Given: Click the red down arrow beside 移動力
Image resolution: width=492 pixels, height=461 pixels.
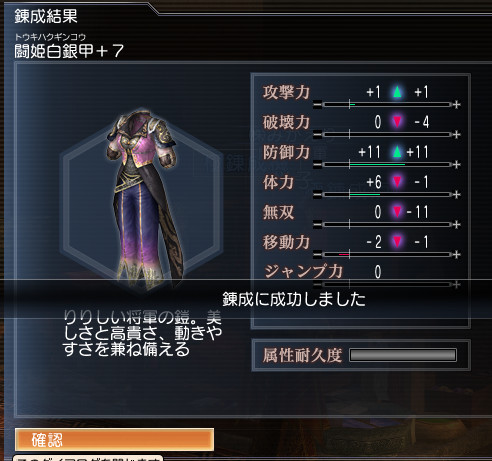Looking at the screenshot, I should point(397,242).
